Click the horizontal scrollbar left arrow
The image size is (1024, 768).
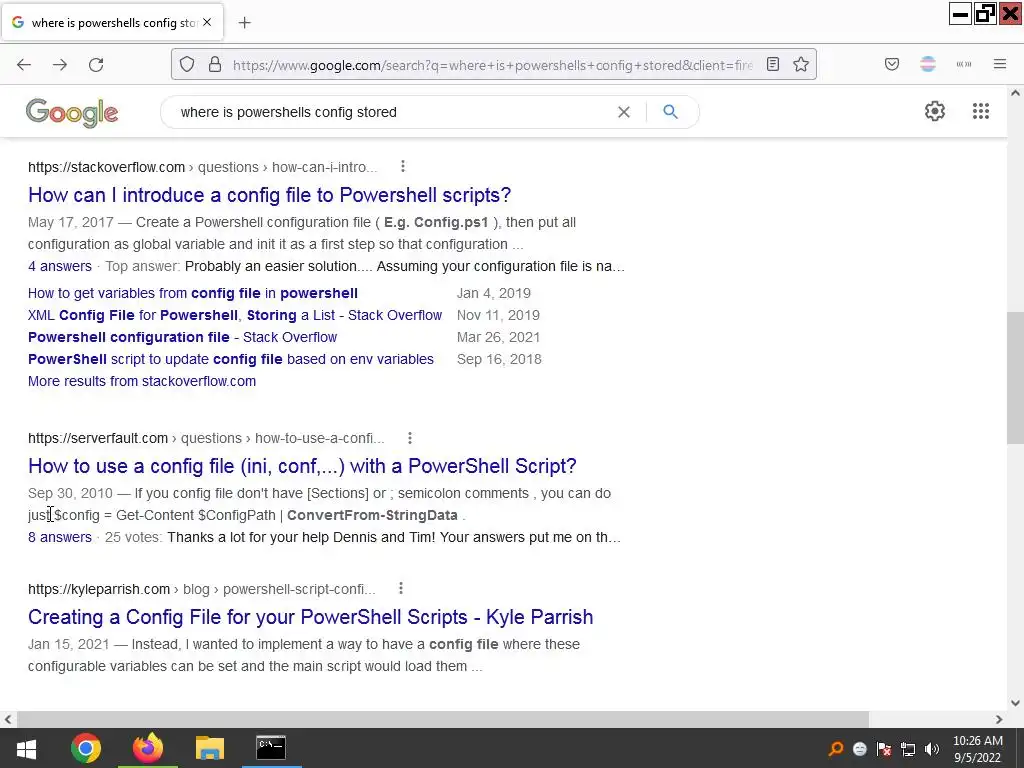[x=8, y=719]
